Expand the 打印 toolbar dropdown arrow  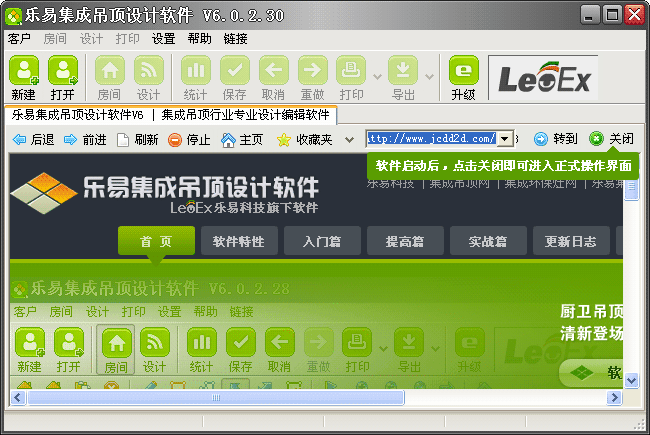[x=377, y=76]
